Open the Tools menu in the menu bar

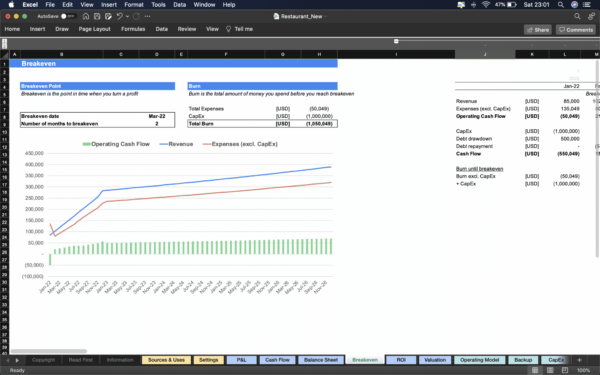(x=158, y=5)
